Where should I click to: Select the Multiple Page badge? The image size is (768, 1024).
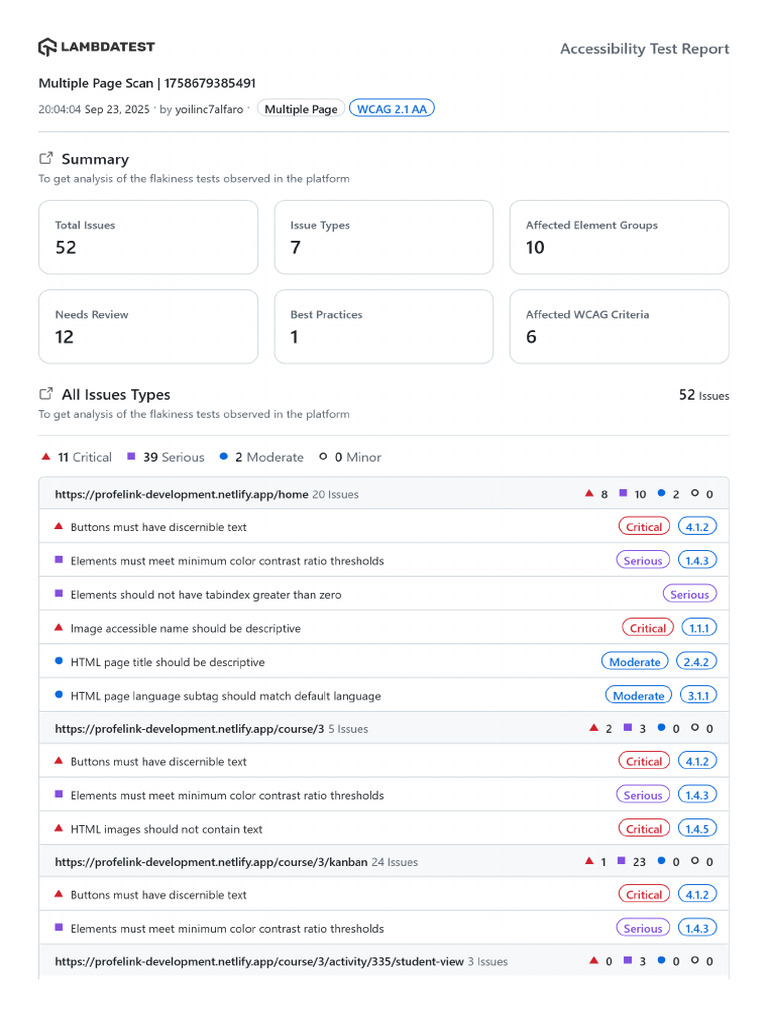click(301, 109)
